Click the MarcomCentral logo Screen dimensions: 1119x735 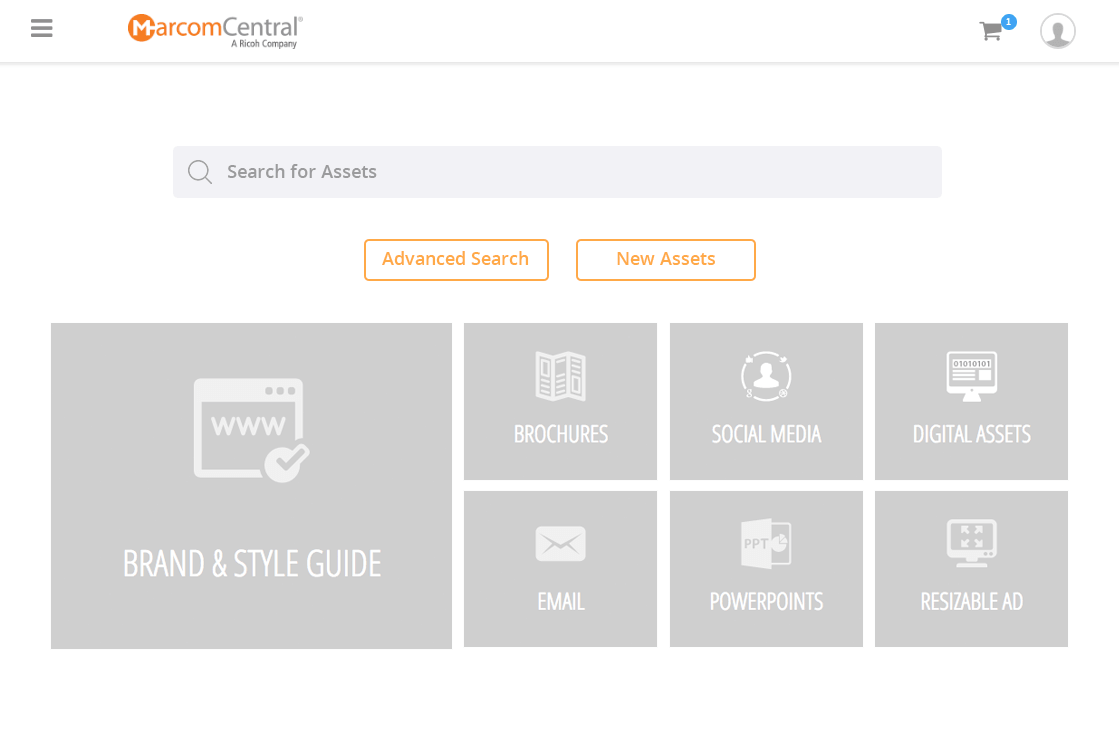click(215, 31)
